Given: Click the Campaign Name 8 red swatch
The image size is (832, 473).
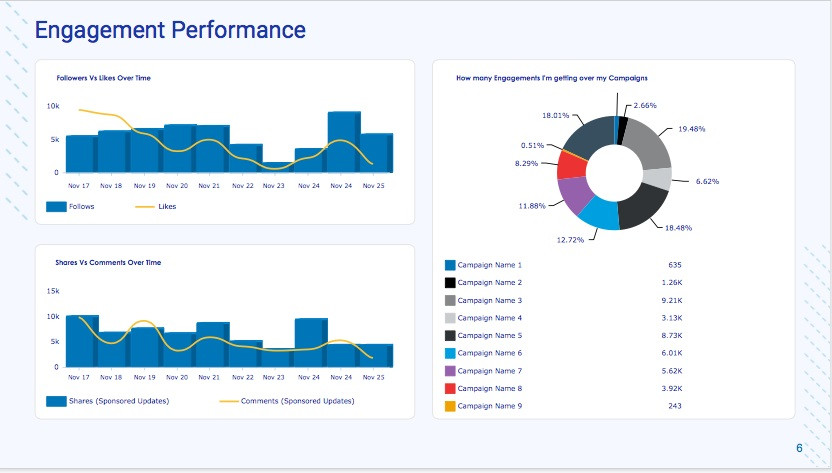Looking at the screenshot, I should pos(450,389).
